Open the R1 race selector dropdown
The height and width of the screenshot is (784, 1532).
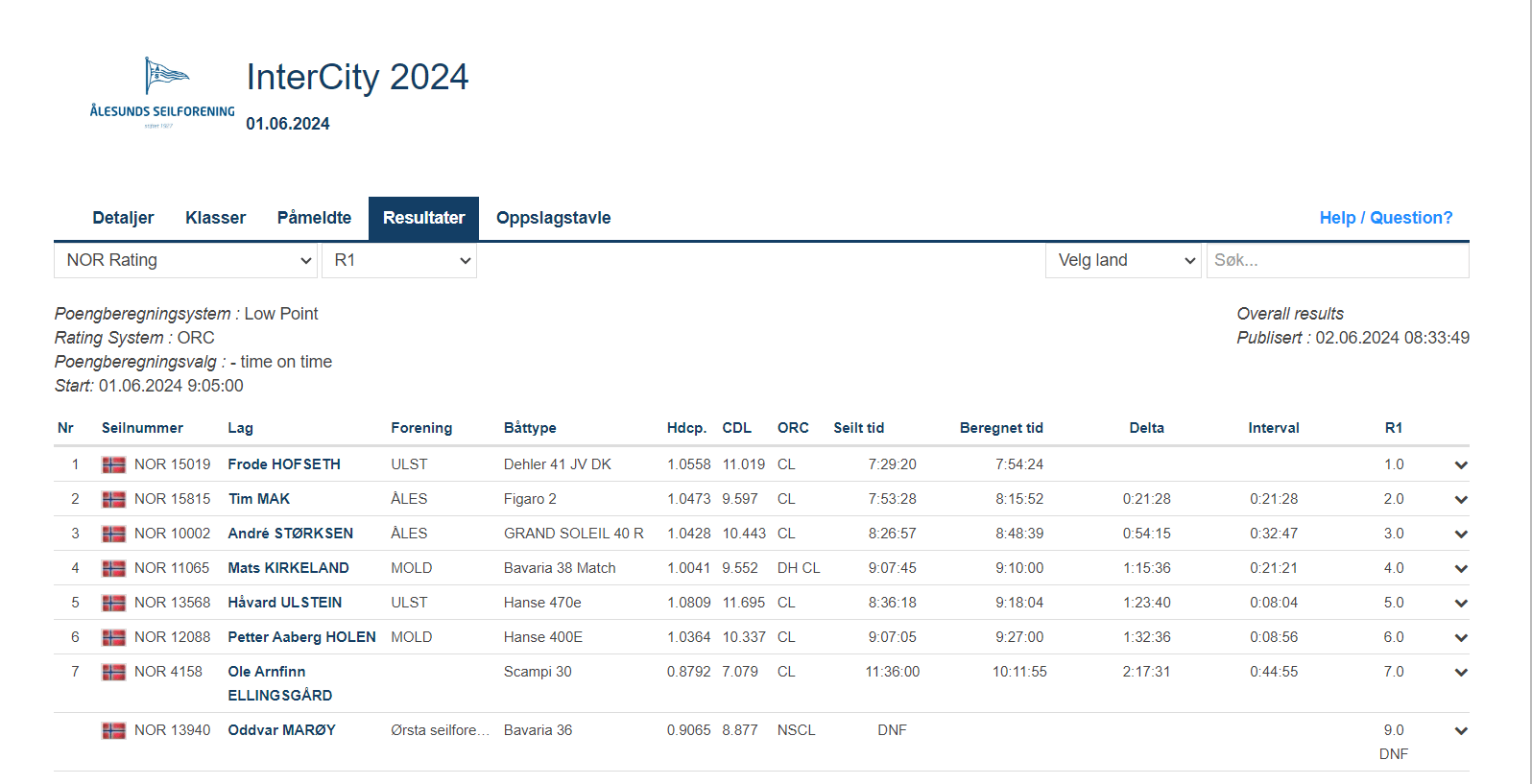tap(399, 260)
